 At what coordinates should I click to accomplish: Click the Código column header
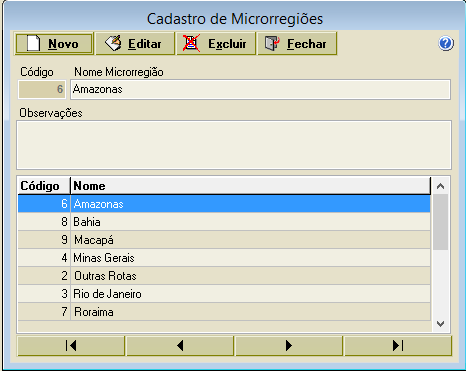point(44,186)
